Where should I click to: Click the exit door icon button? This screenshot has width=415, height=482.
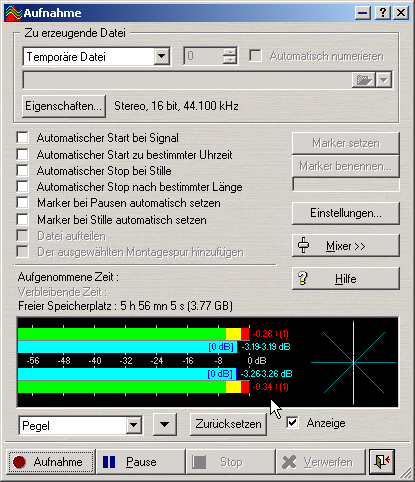pyautogui.click(x=382, y=462)
